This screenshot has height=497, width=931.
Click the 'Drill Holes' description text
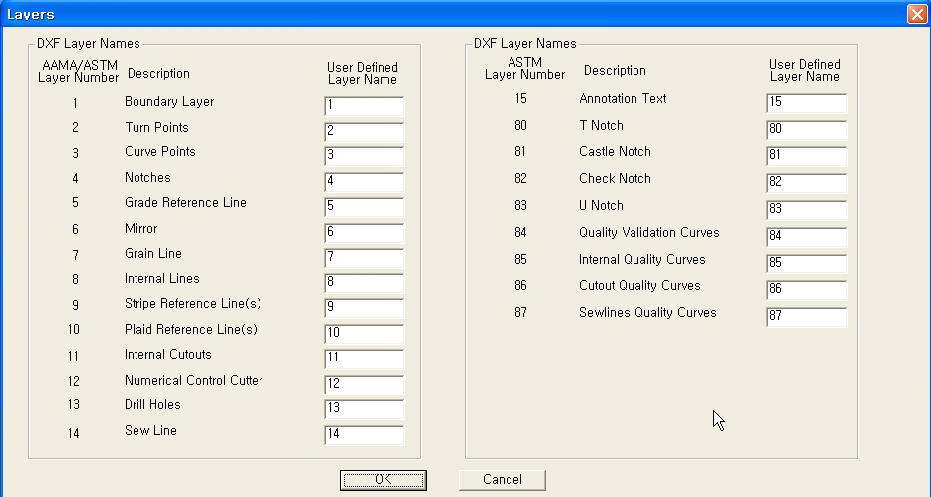[153, 404]
